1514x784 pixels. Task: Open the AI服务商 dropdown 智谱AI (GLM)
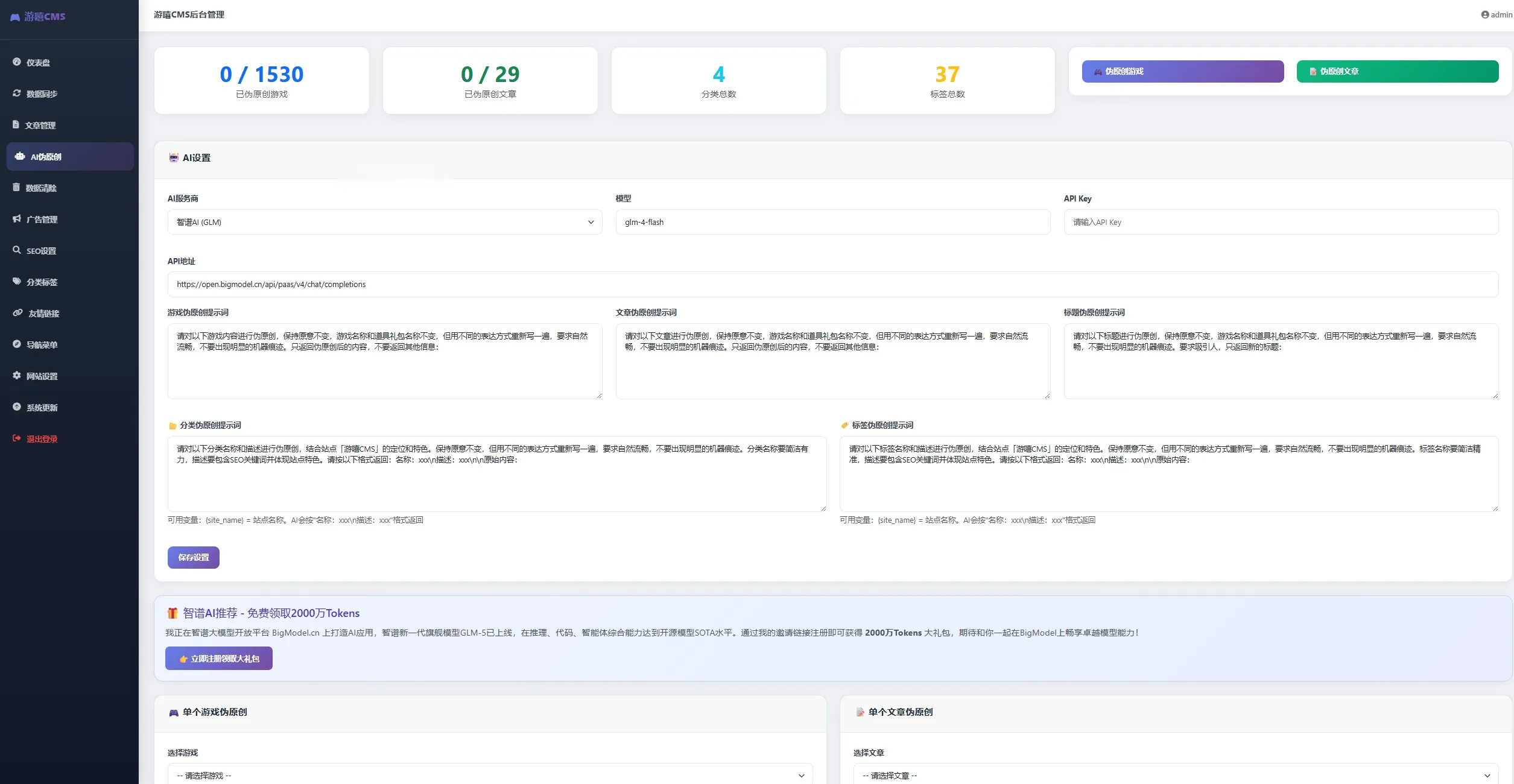click(385, 222)
